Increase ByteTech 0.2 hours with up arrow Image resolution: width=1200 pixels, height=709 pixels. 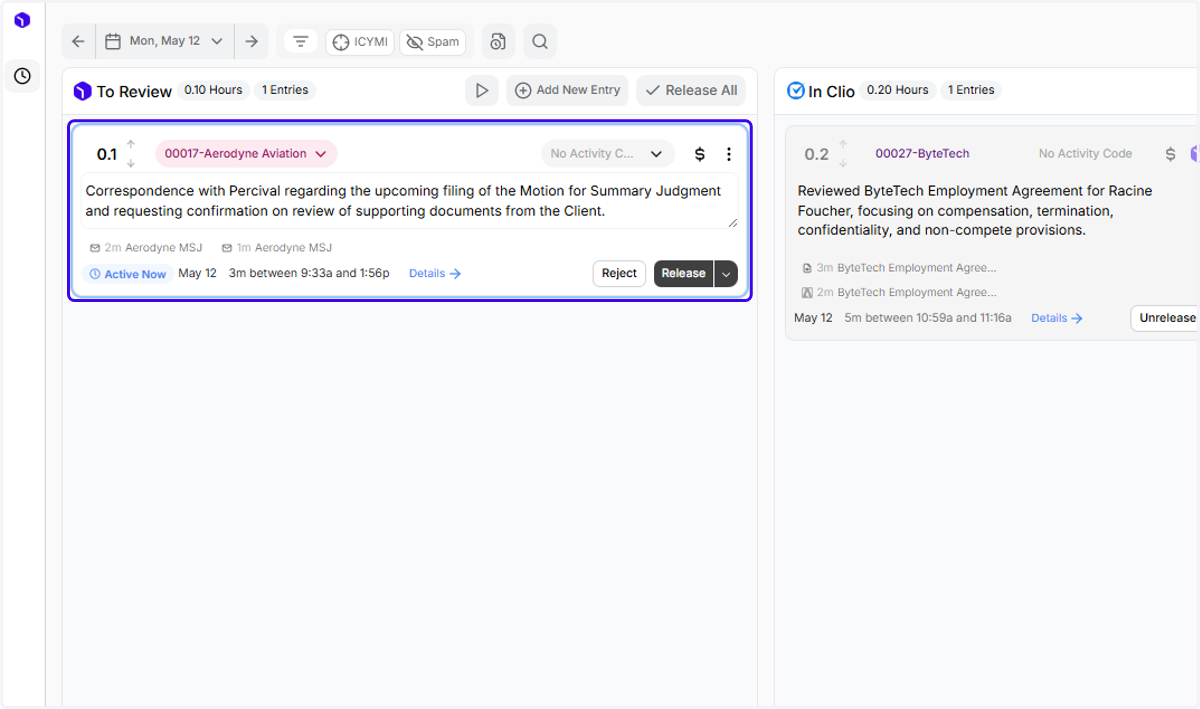843,145
